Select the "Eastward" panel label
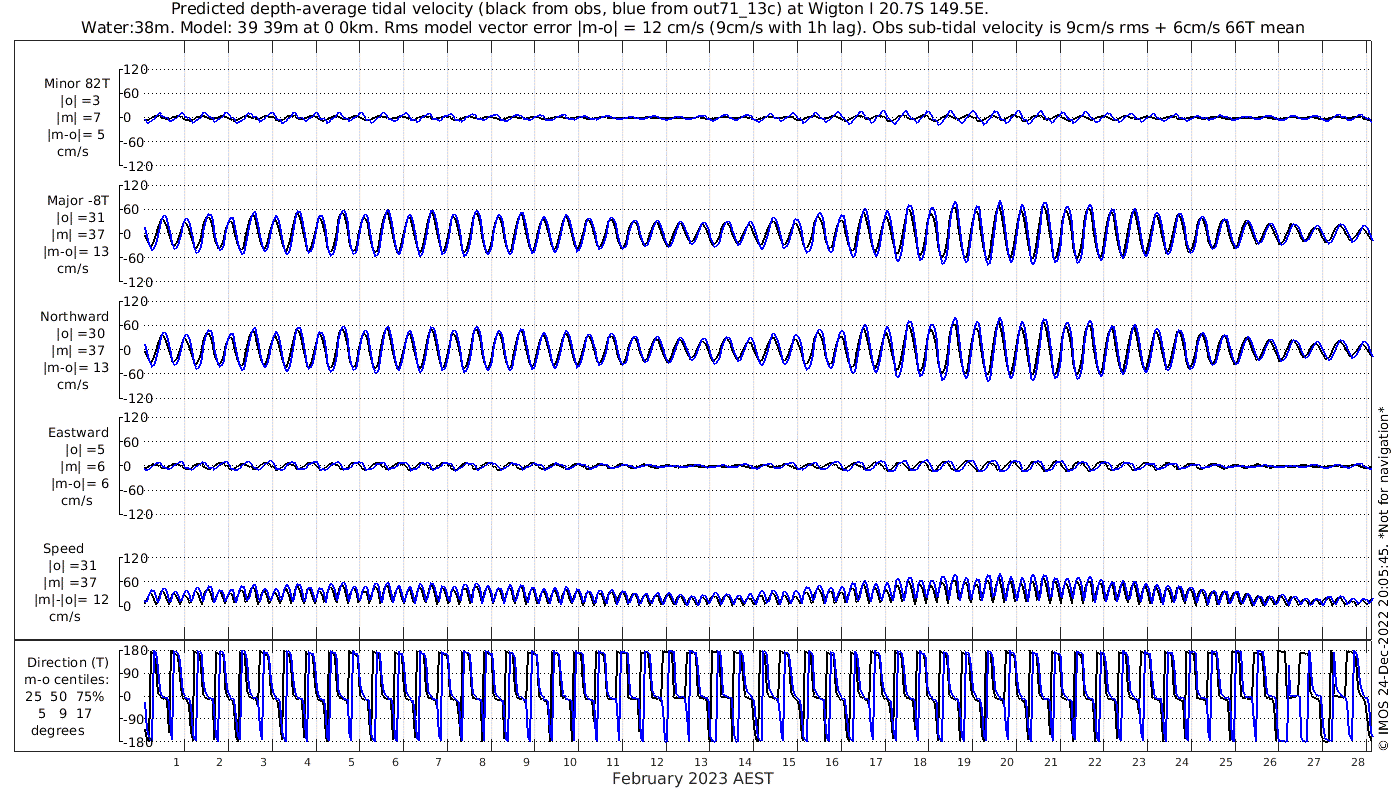 click(78, 433)
